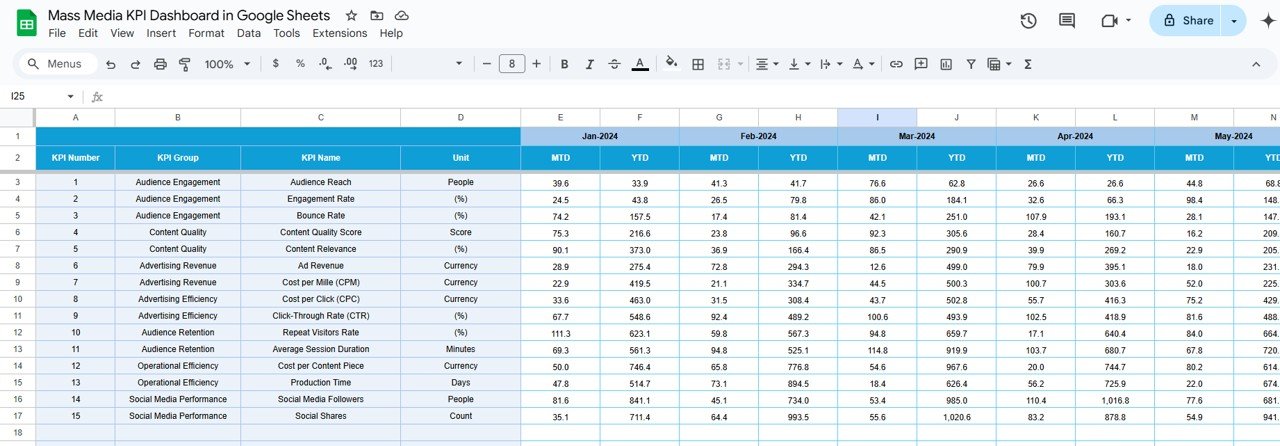This screenshot has width=1280, height=446.
Task: Edit the font size field
Action: [512, 64]
